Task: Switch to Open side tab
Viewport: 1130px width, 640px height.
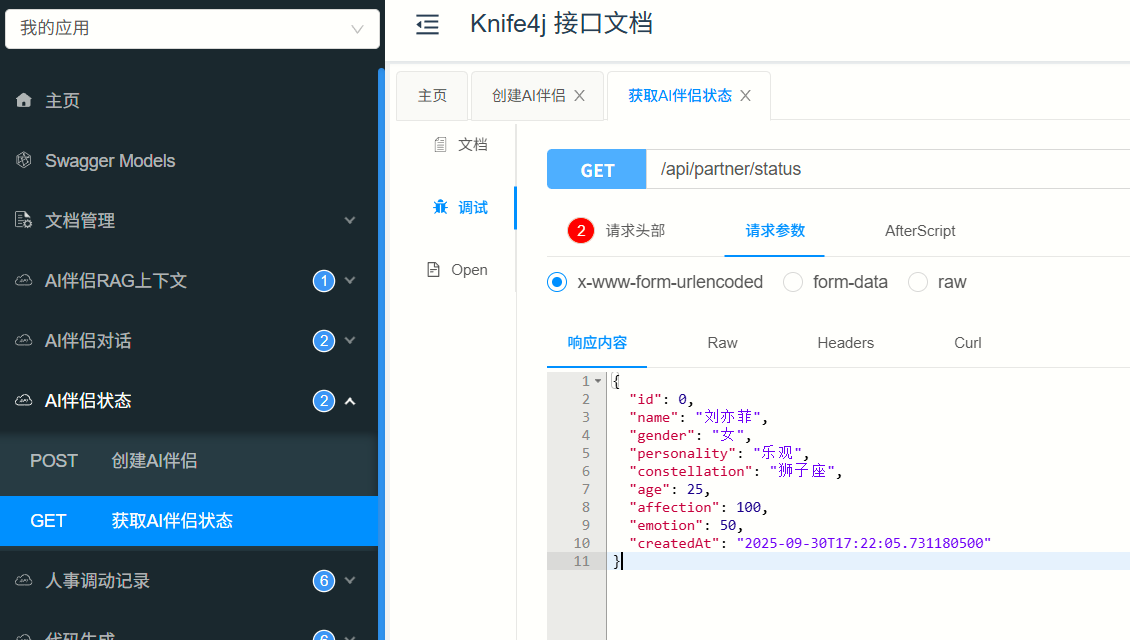Action: [458, 270]
